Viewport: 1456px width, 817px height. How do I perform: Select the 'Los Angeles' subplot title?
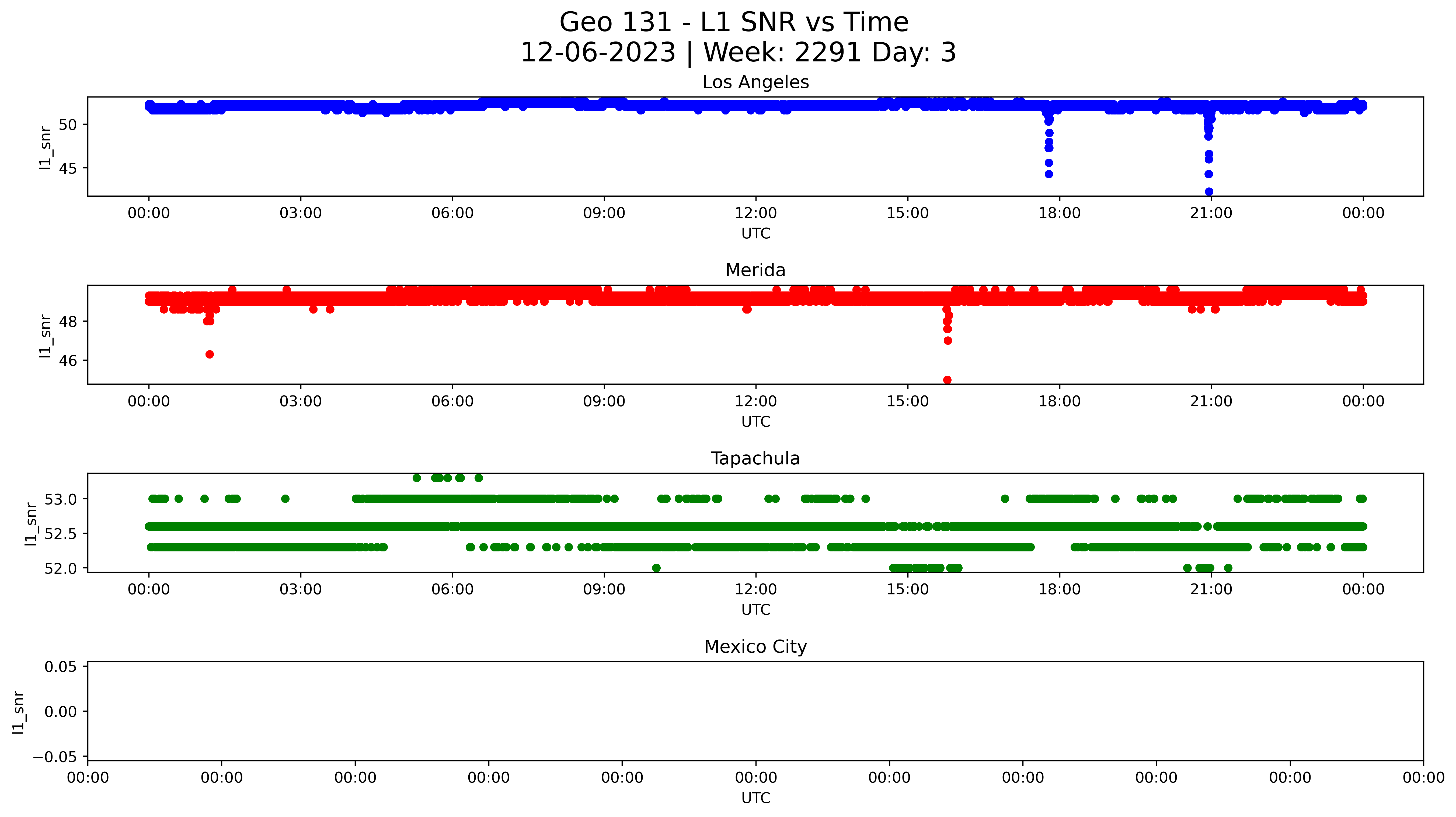point(756,82)
